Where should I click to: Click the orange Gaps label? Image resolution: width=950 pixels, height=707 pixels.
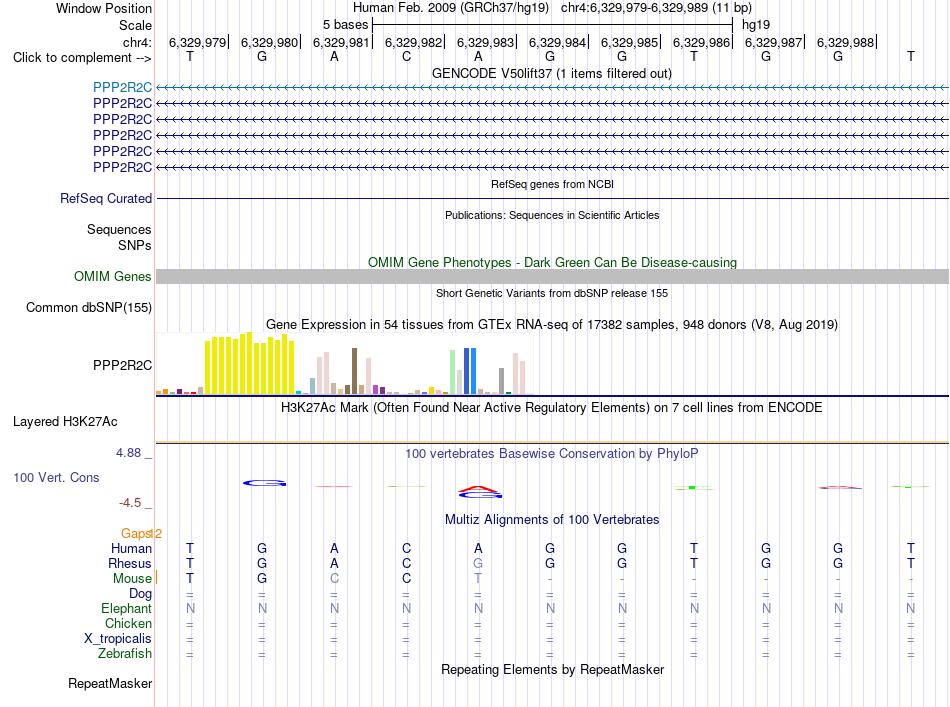136,533
